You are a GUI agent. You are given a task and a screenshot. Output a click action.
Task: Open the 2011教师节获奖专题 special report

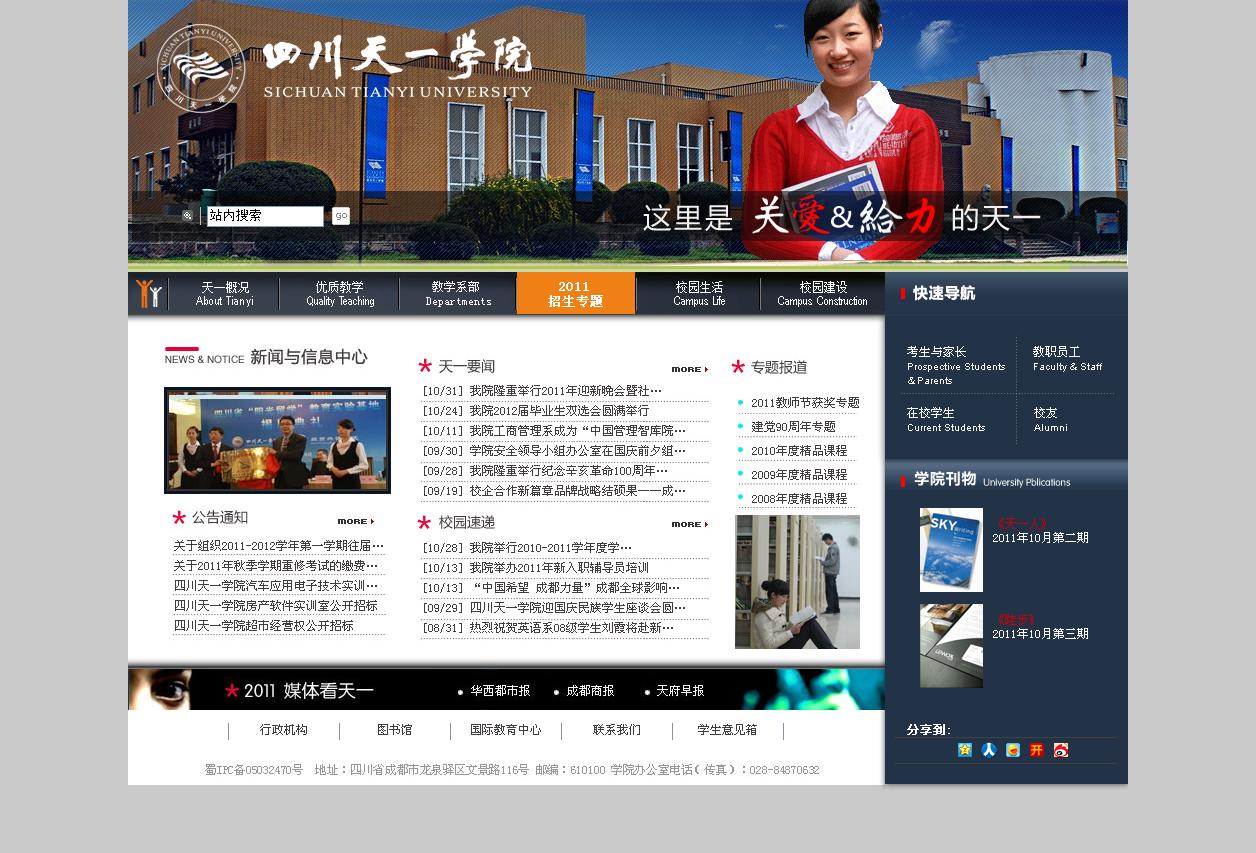806,403
